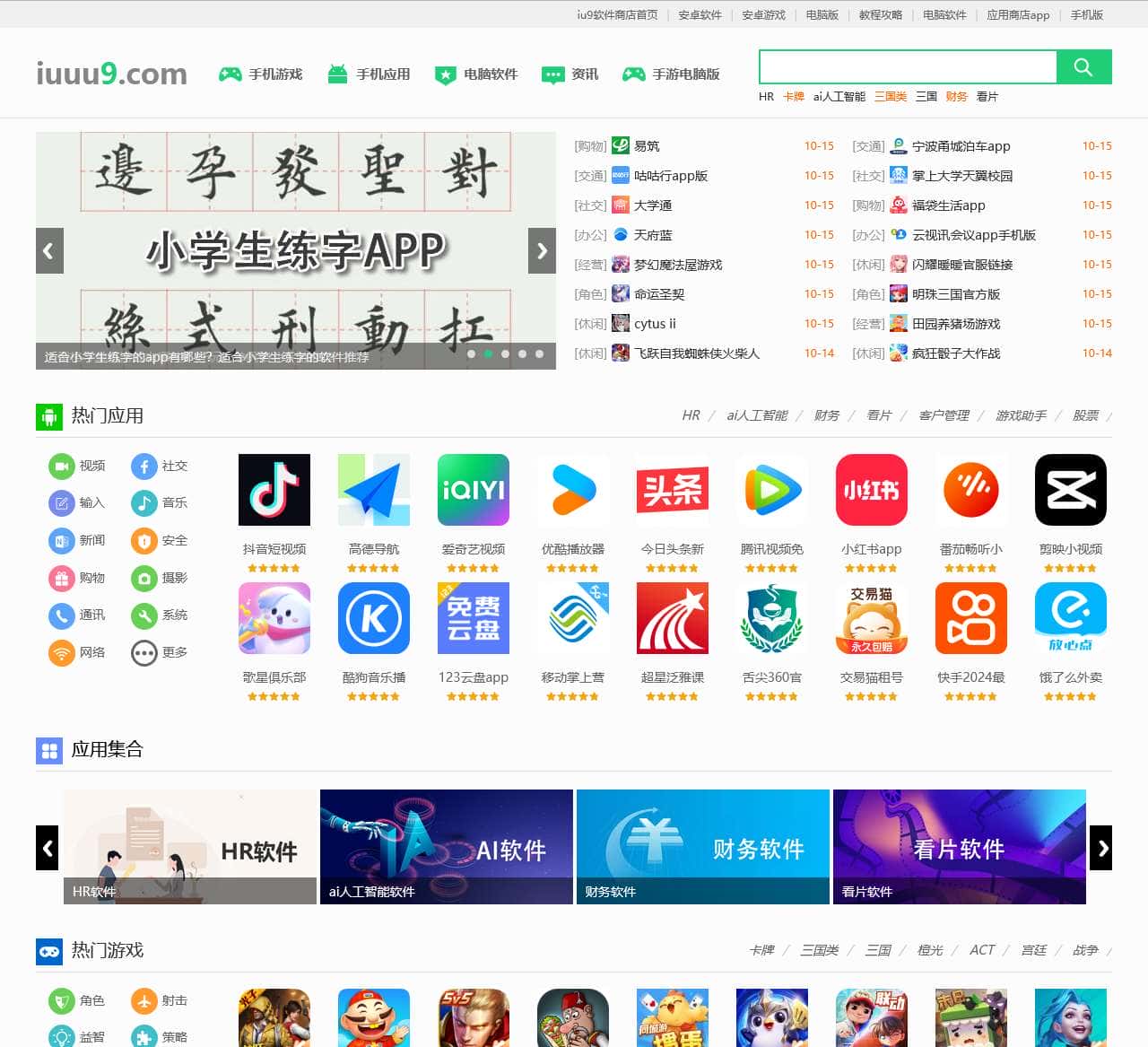Open the 番茄畅听 app icon

[x=971, y=490]
